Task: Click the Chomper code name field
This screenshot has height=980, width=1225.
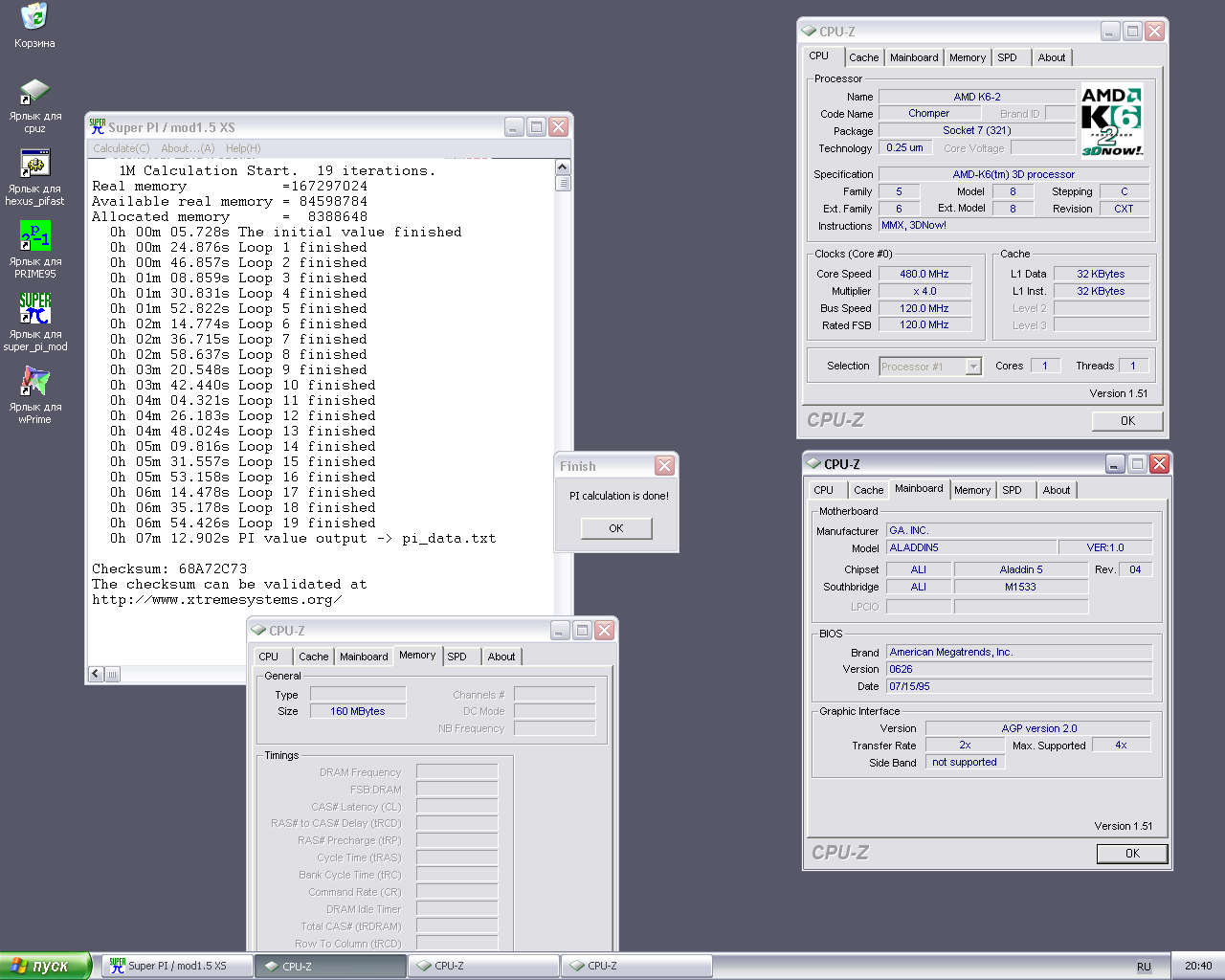Action: tap(929, 113)
